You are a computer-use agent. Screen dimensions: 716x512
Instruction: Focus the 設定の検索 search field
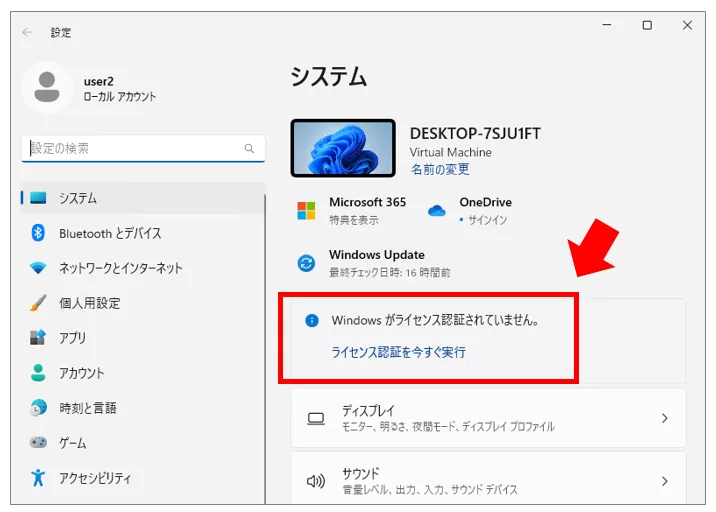(143, 148)
